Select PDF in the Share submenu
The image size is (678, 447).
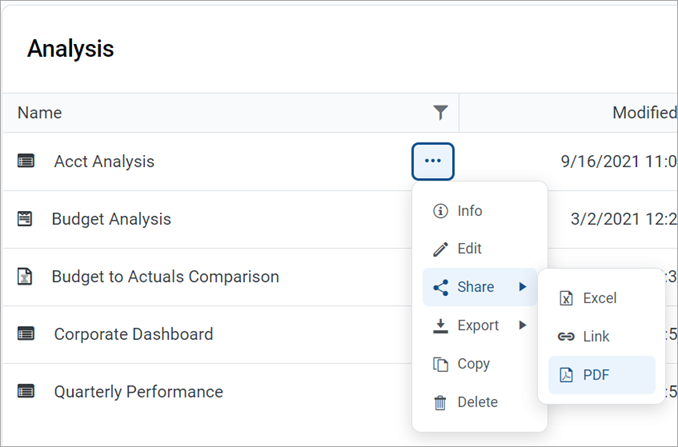click(596, 375)
